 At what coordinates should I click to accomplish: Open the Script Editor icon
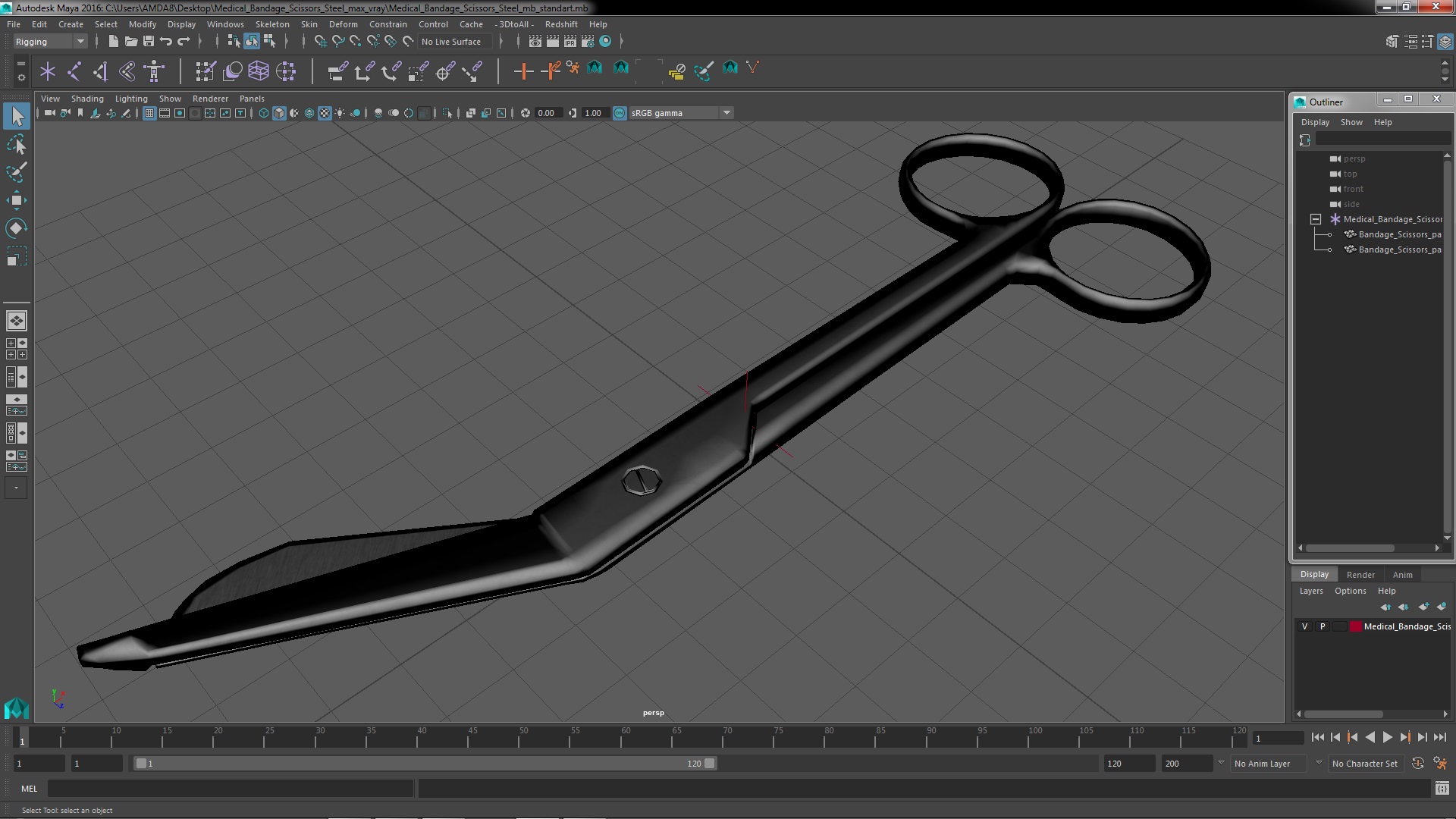point(1442,789)
